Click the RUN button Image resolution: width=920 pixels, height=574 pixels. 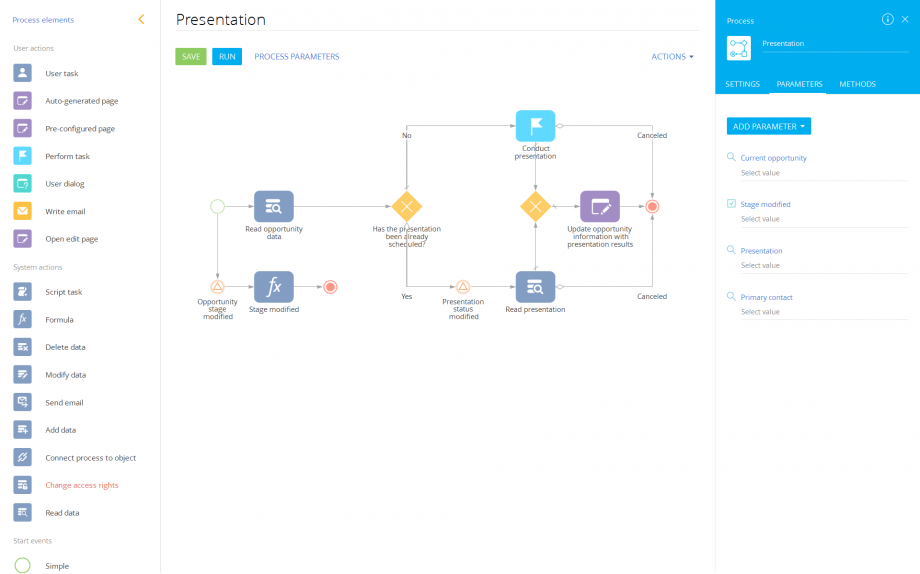(x=227, y=56)
